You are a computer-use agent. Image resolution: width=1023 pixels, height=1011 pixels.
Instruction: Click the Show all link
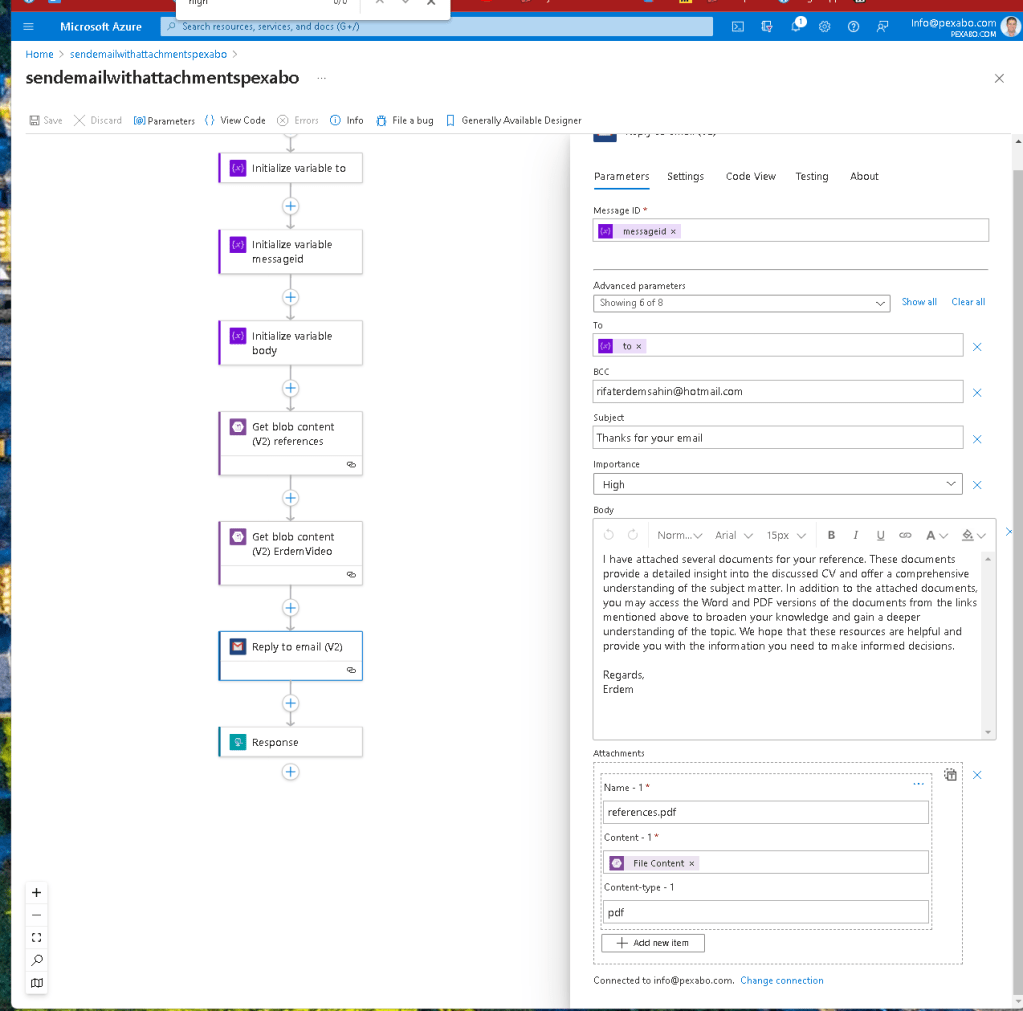919,302
